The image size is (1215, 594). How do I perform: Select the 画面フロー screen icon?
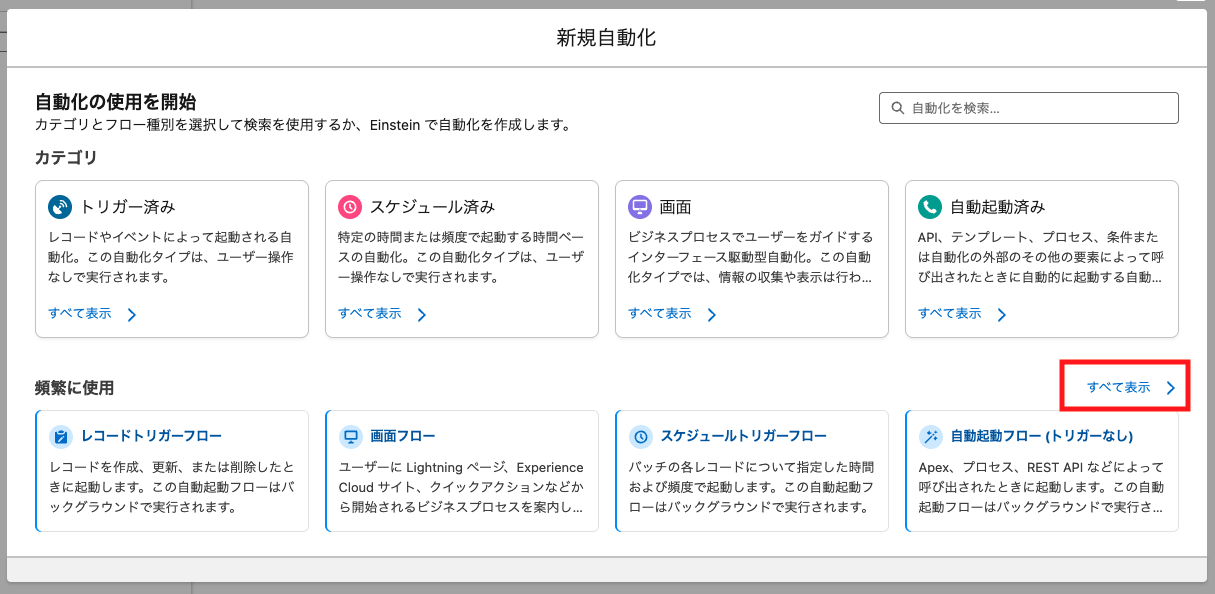click(x=350, y=436)
